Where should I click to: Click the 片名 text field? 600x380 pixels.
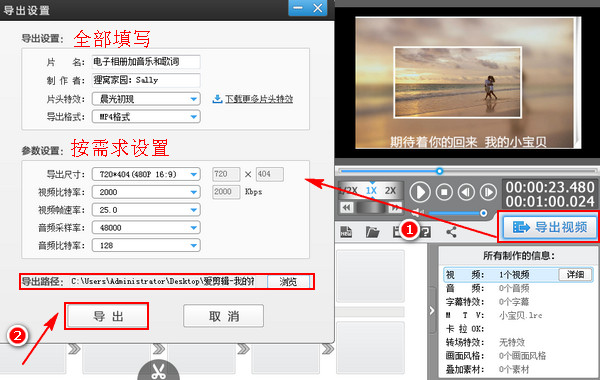146,62
